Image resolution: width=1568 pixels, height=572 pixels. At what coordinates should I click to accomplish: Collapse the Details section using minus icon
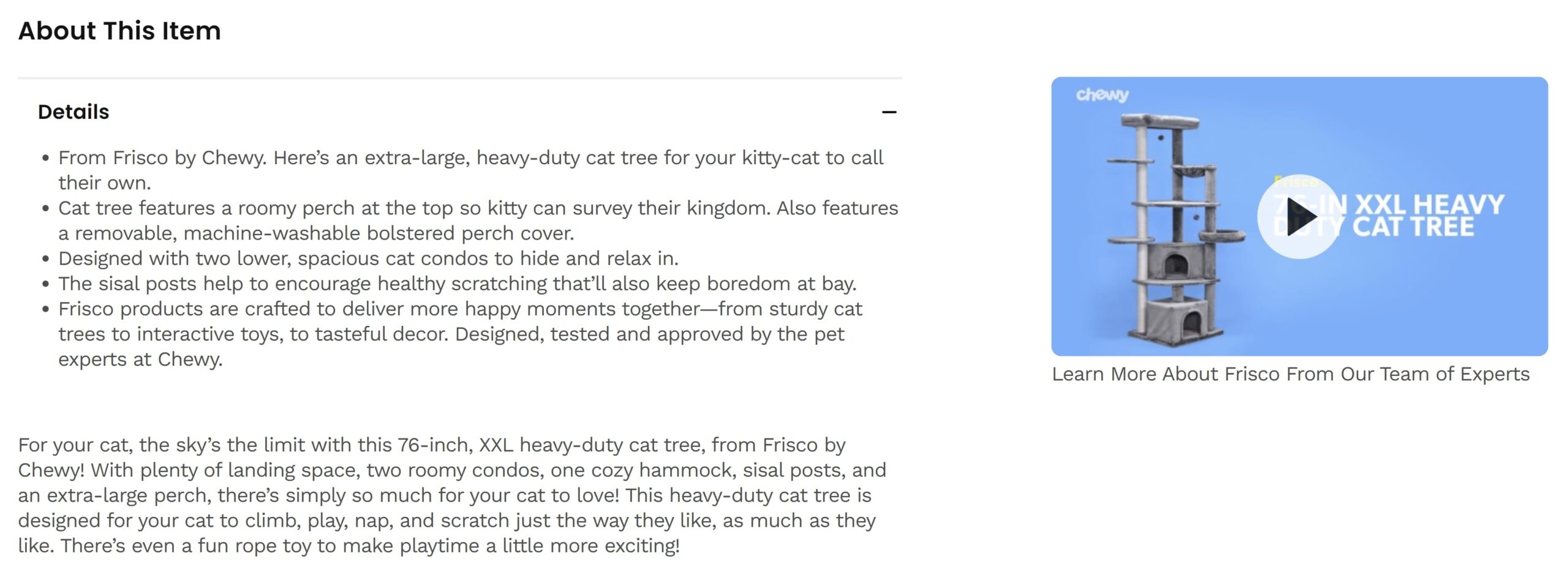[889, 112]
